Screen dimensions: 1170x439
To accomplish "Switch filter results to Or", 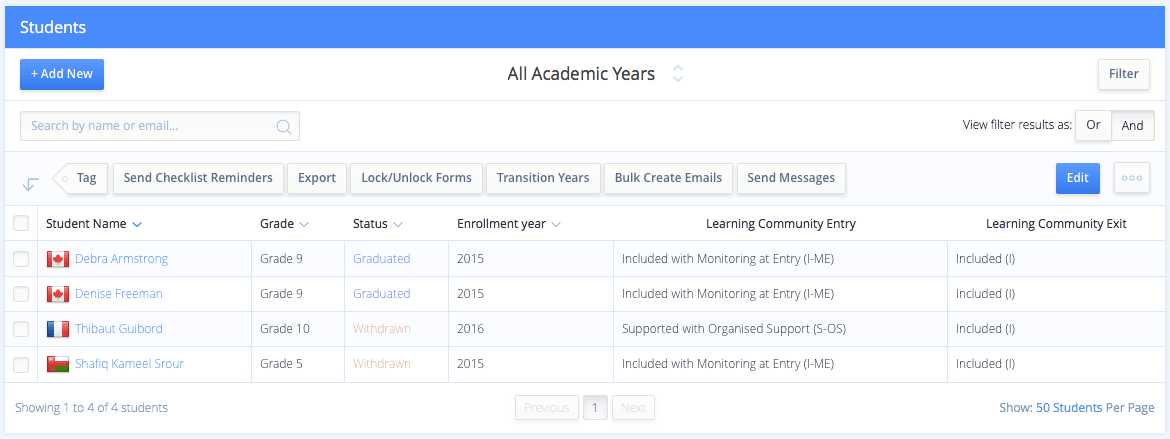I will pos(1093,126).
